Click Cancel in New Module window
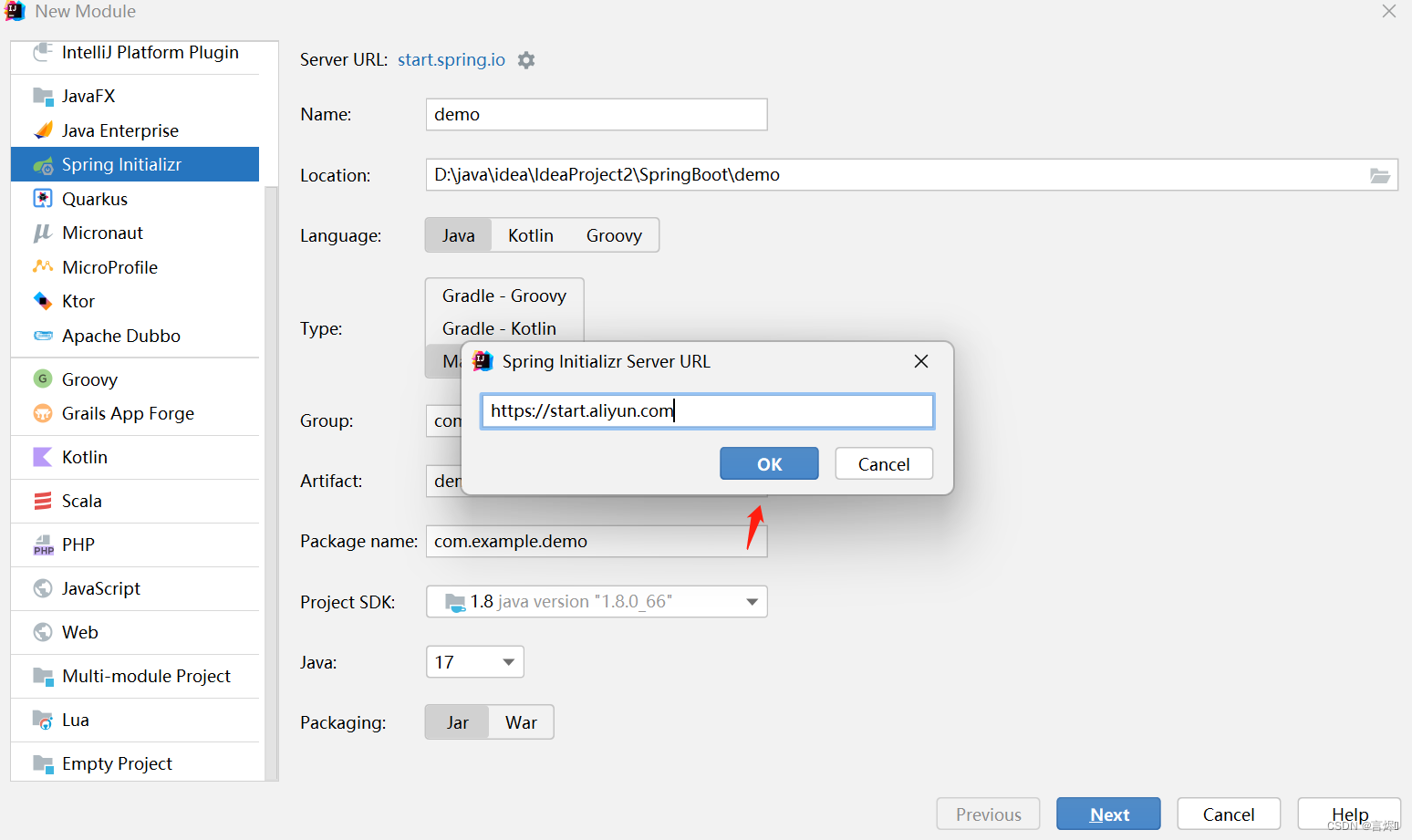This screenshot has height=840, width=1412. tap(1229, 814)
